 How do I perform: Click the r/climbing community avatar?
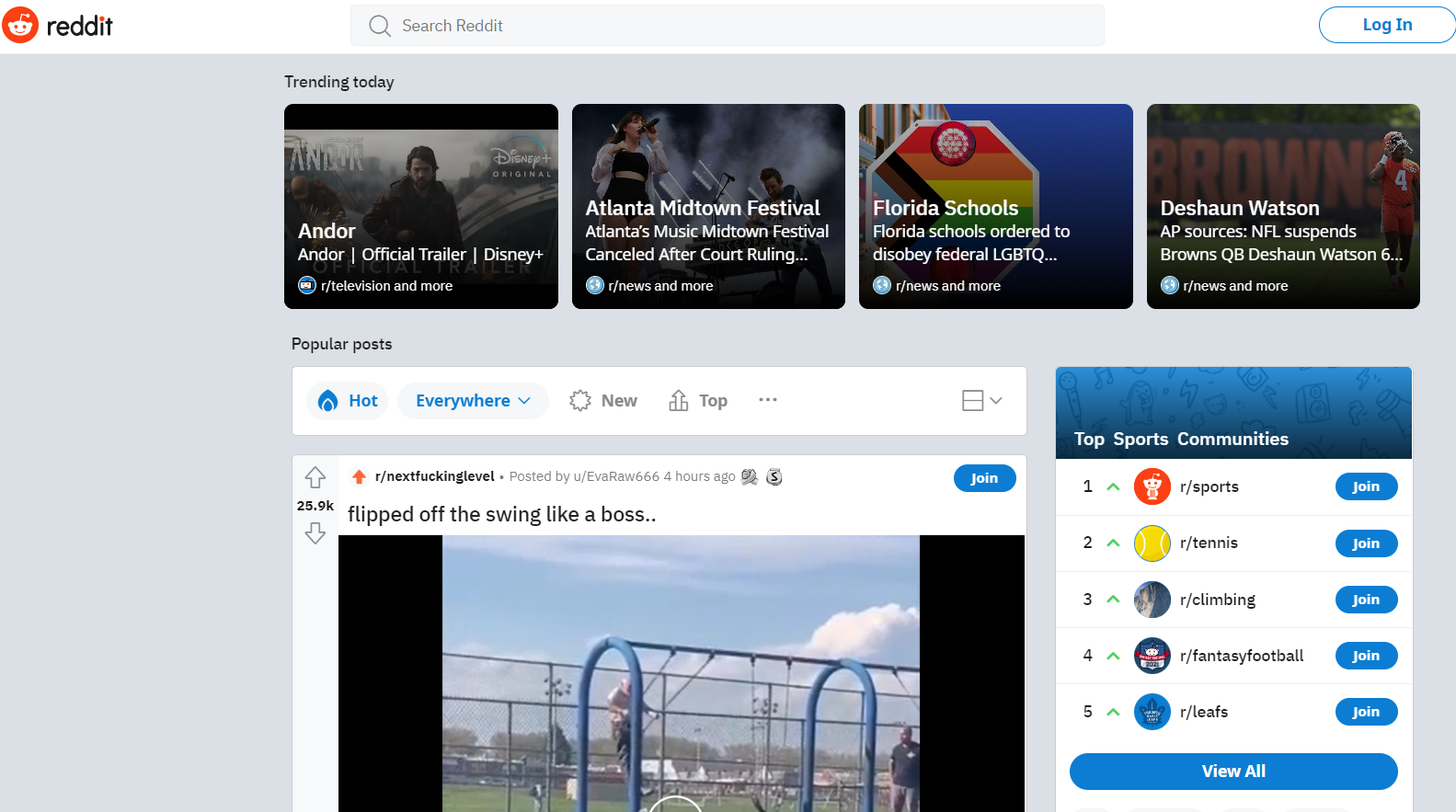[x=1152, y=600]
